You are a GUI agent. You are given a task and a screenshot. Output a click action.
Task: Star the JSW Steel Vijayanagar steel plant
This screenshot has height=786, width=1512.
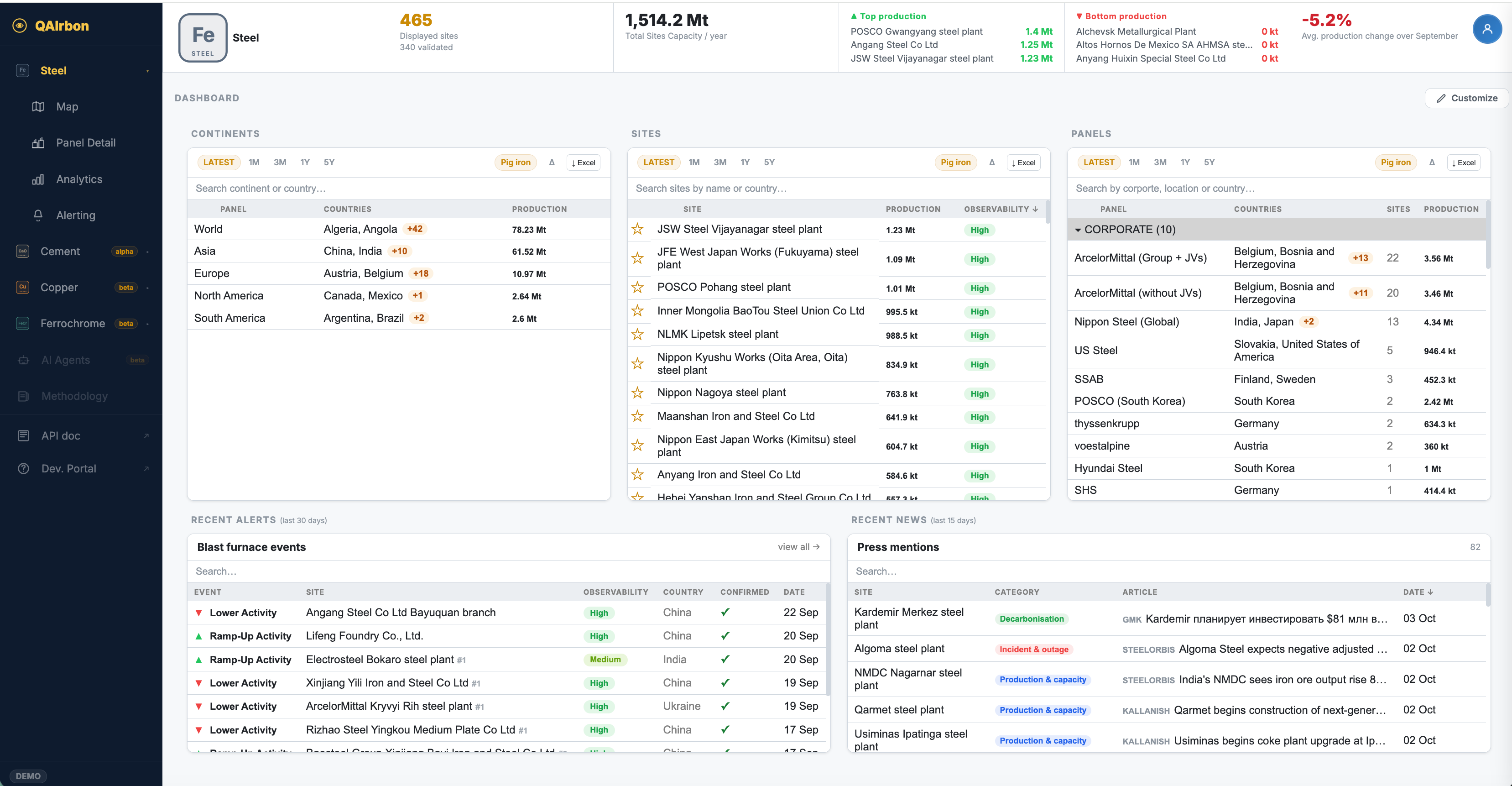pos(637,230)
